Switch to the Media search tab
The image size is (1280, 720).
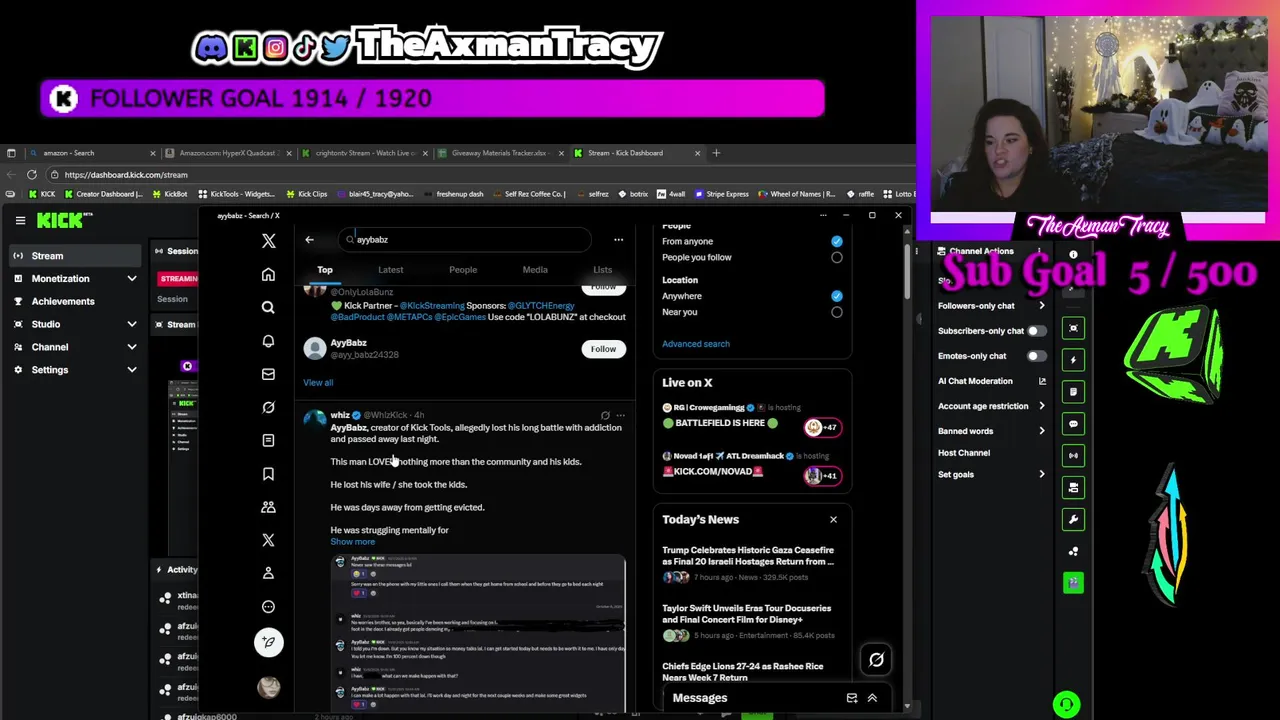(535, 270)
